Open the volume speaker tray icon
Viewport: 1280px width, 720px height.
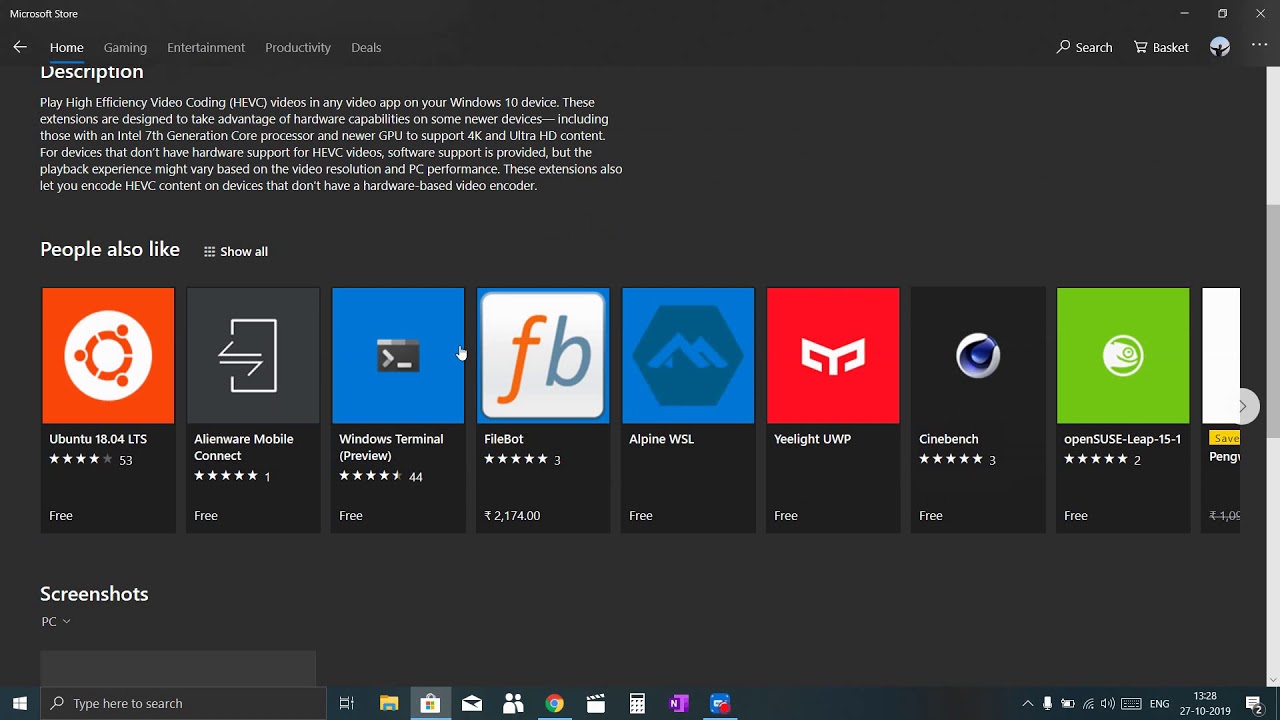point(1108,703)
